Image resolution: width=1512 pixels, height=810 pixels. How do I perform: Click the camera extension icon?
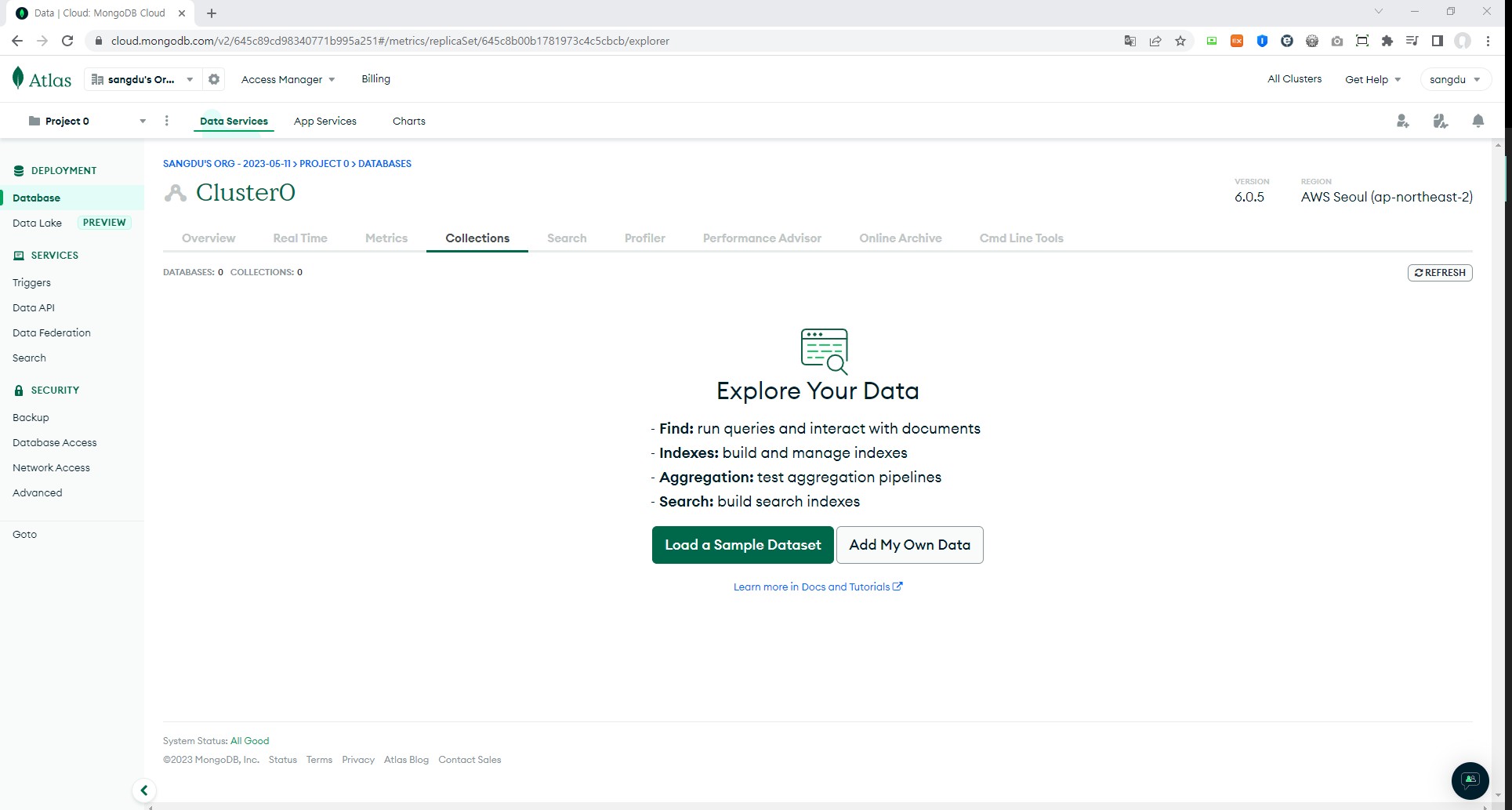(x=1337, y=41)
